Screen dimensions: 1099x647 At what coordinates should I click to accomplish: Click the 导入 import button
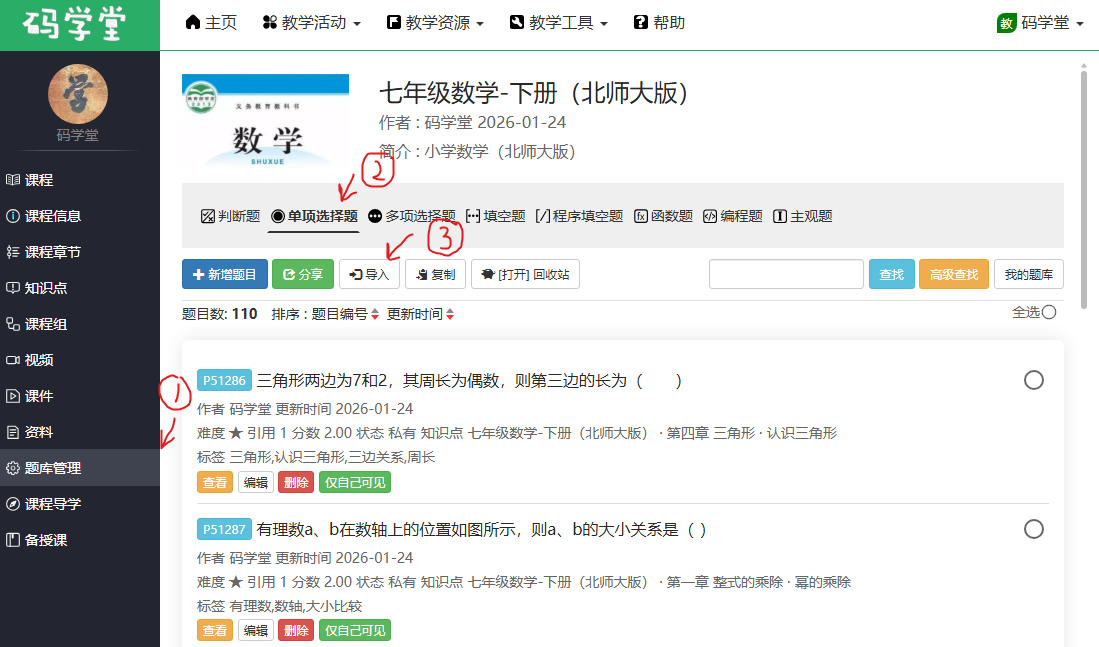[369, 274]
